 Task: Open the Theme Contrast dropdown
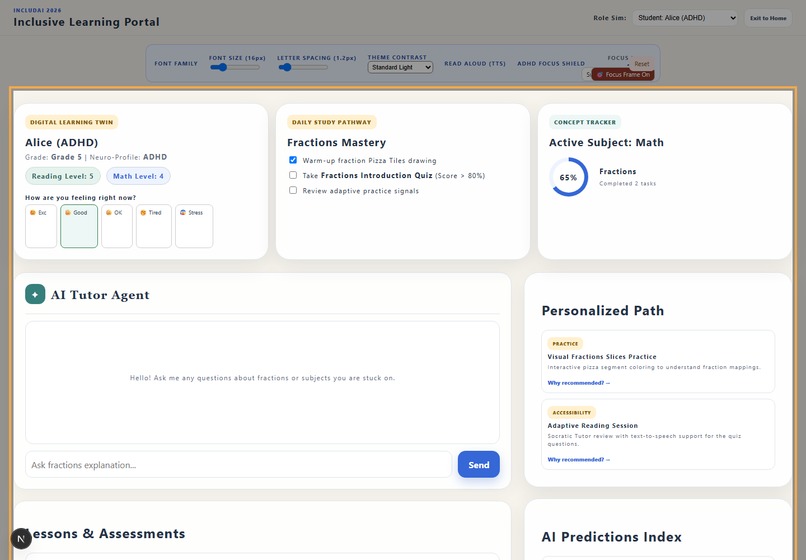(x=400, y=67)
